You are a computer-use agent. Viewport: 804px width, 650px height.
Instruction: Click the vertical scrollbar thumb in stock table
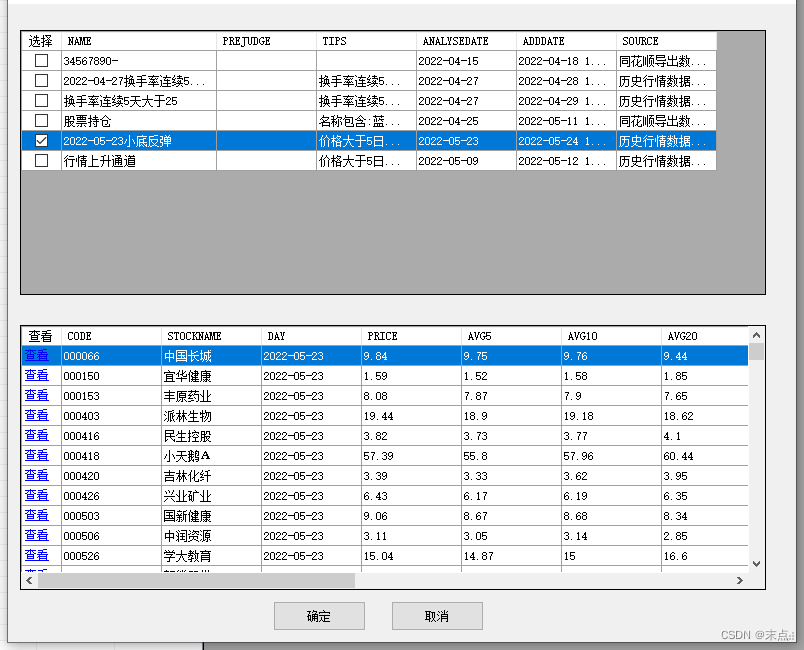click(x=756, y=352)
